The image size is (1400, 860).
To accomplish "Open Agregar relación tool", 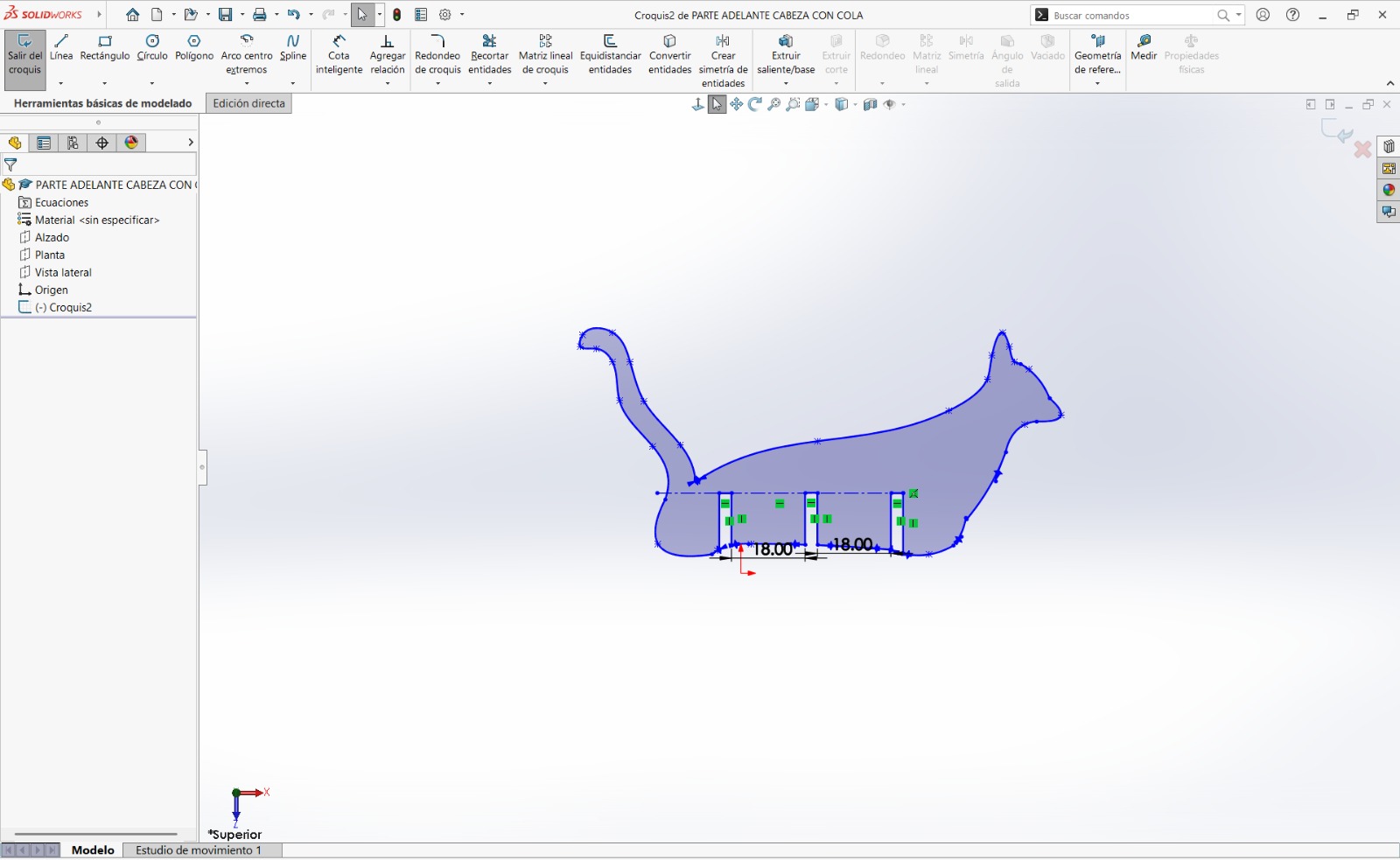I will coord(388,55).
